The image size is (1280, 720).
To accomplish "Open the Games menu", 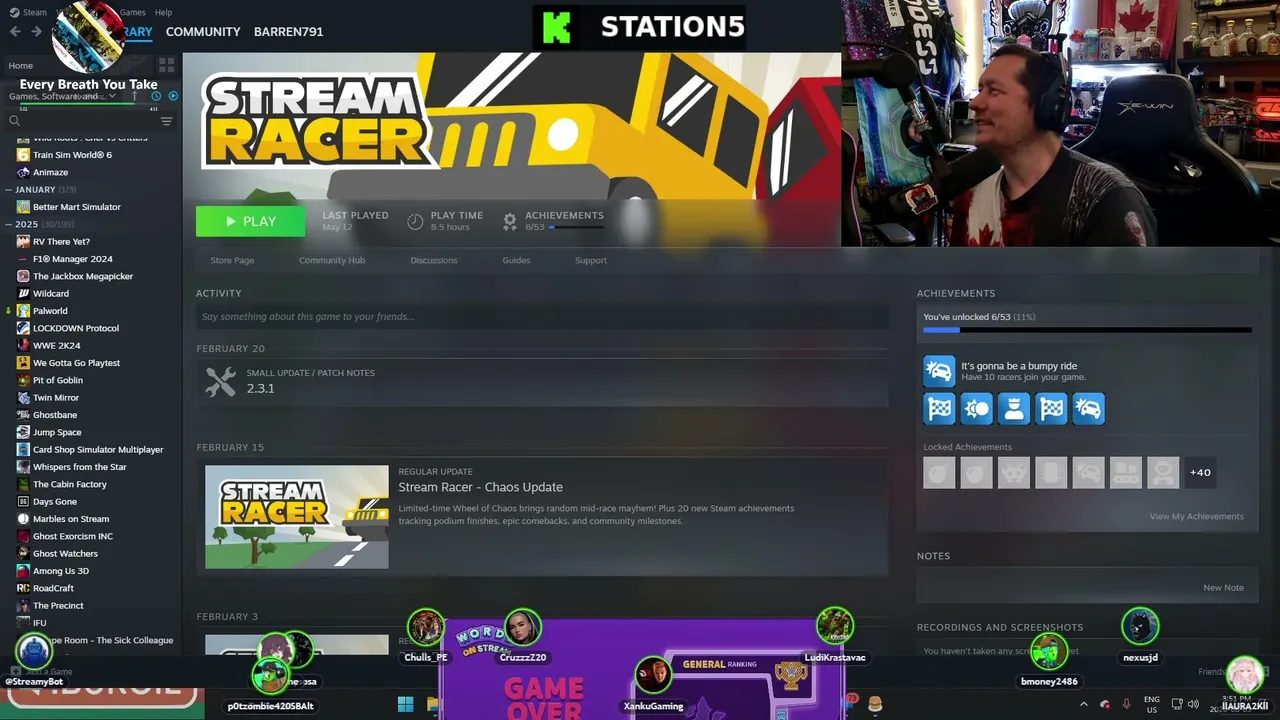I will [x=132, y=12].
